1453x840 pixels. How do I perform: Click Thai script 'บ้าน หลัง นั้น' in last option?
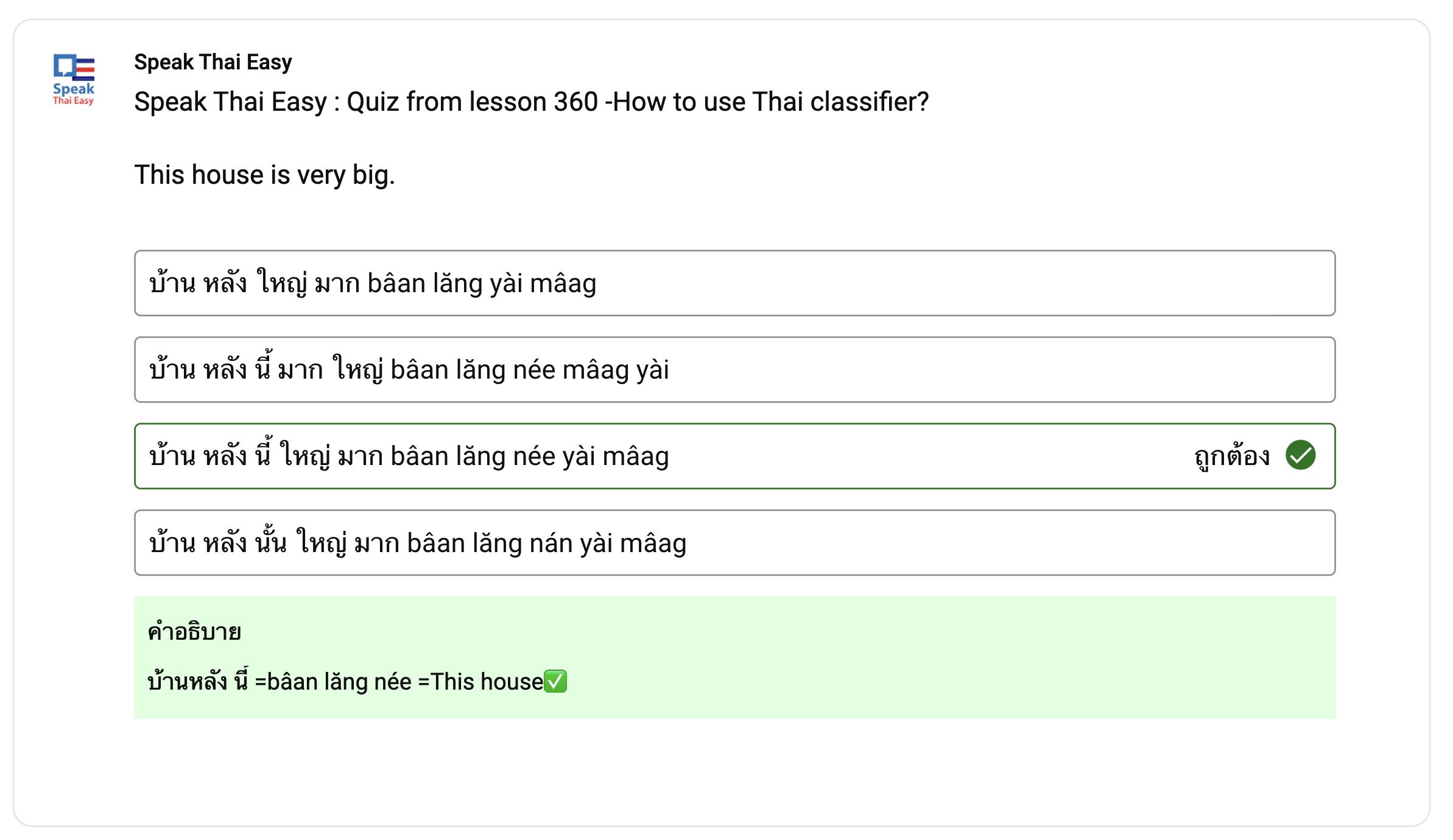(217, 542)
